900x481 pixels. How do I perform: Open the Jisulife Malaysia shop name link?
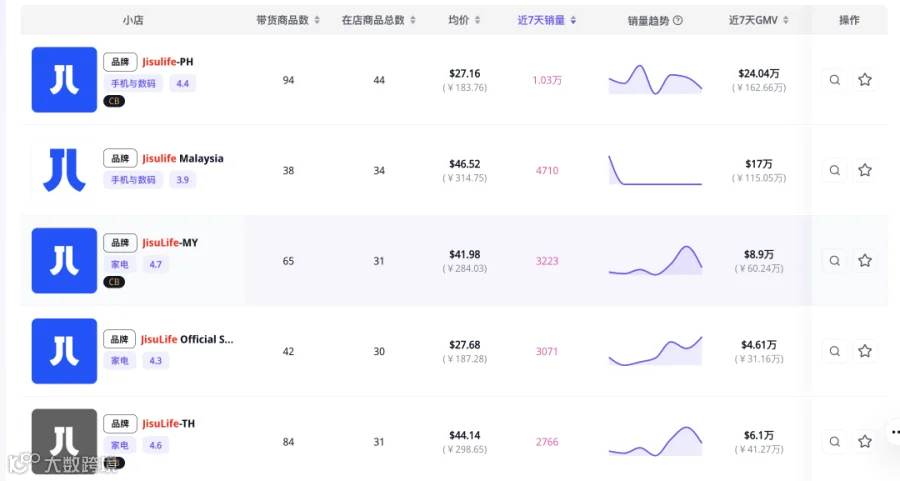click(x=183, y=158)
